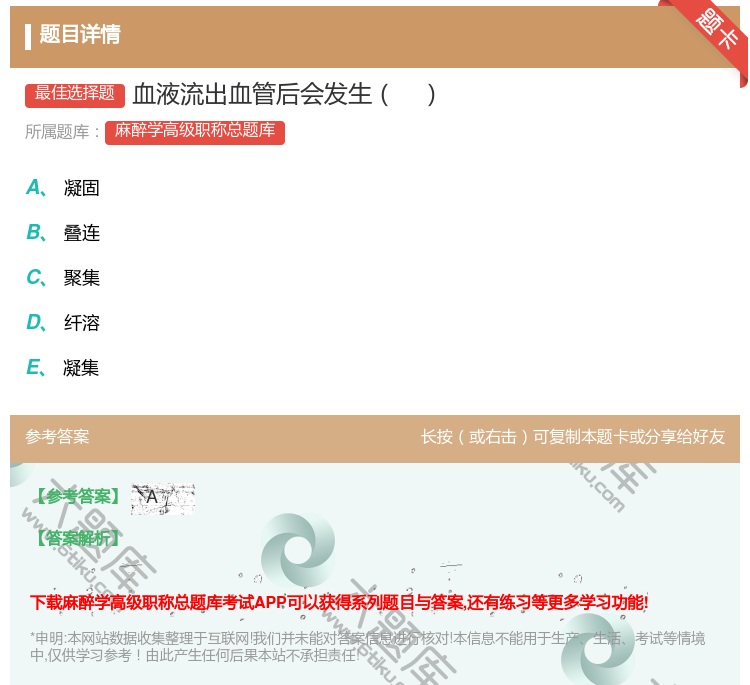Click the question text 血液流出血管后会发生
This screenshot has height=685, width=750.
coord(284,94)
